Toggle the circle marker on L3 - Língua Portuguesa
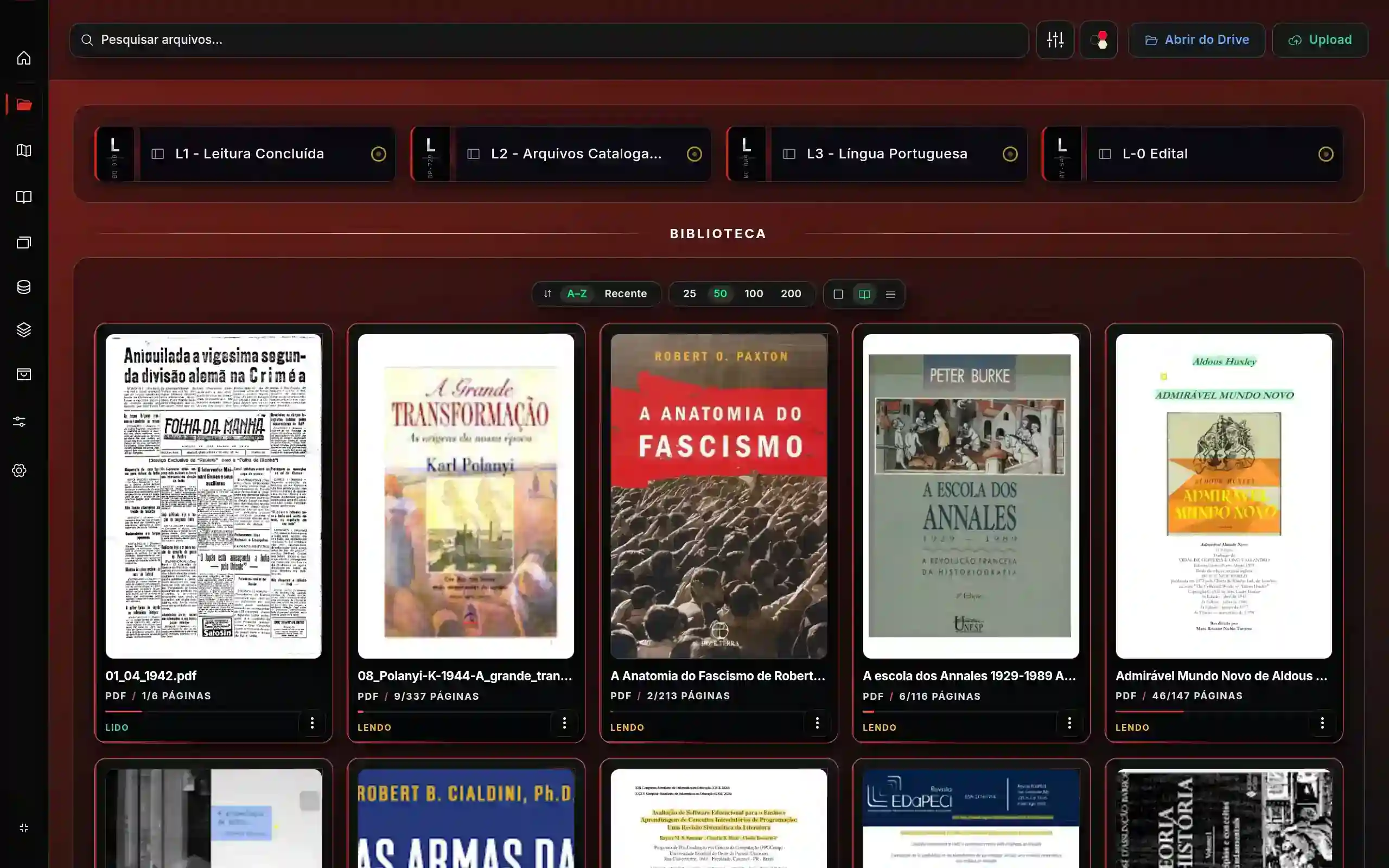This screenshot has width=1389, height=868. (1010, 154)
